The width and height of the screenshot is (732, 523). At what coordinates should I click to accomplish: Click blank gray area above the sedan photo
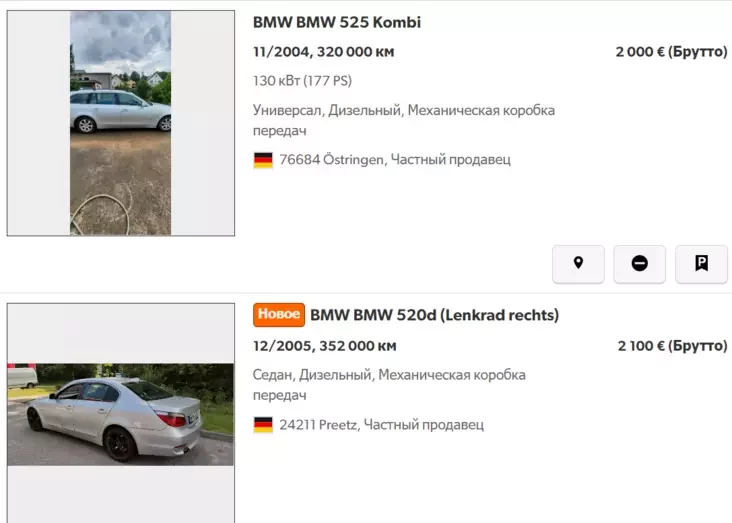[x=120, y=333]
